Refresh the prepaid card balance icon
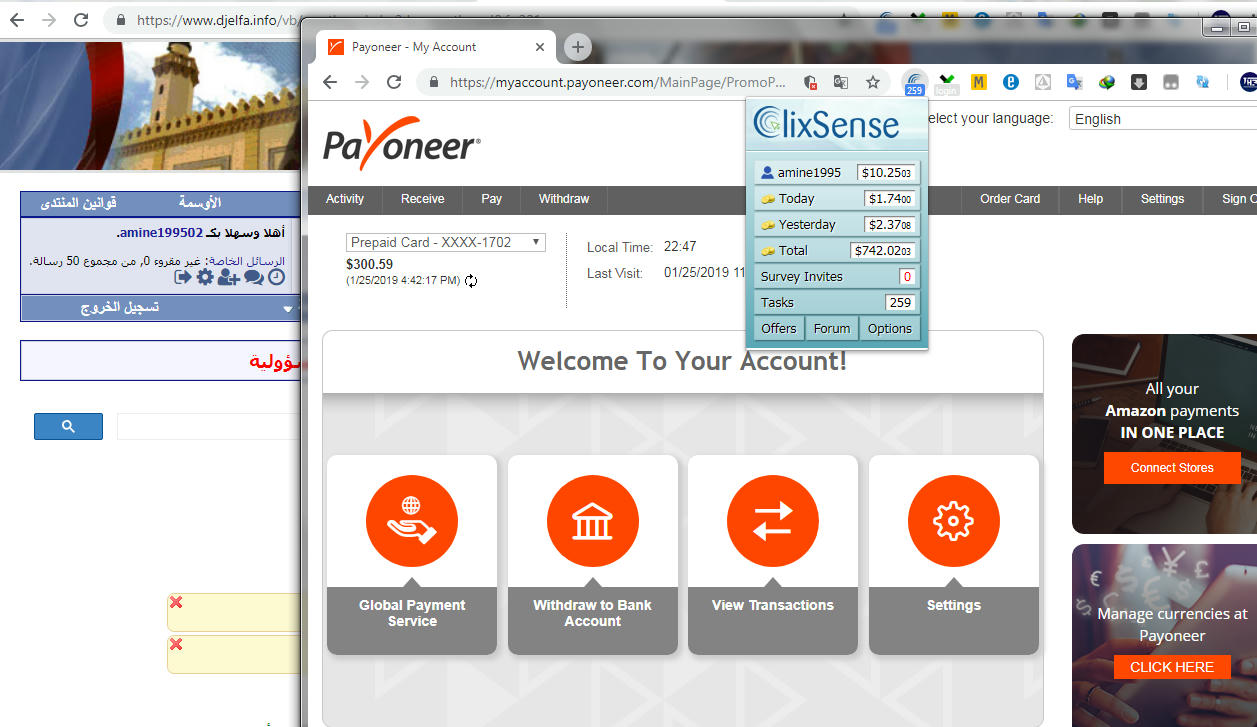 pyautogui.click(x=471, y=281)
